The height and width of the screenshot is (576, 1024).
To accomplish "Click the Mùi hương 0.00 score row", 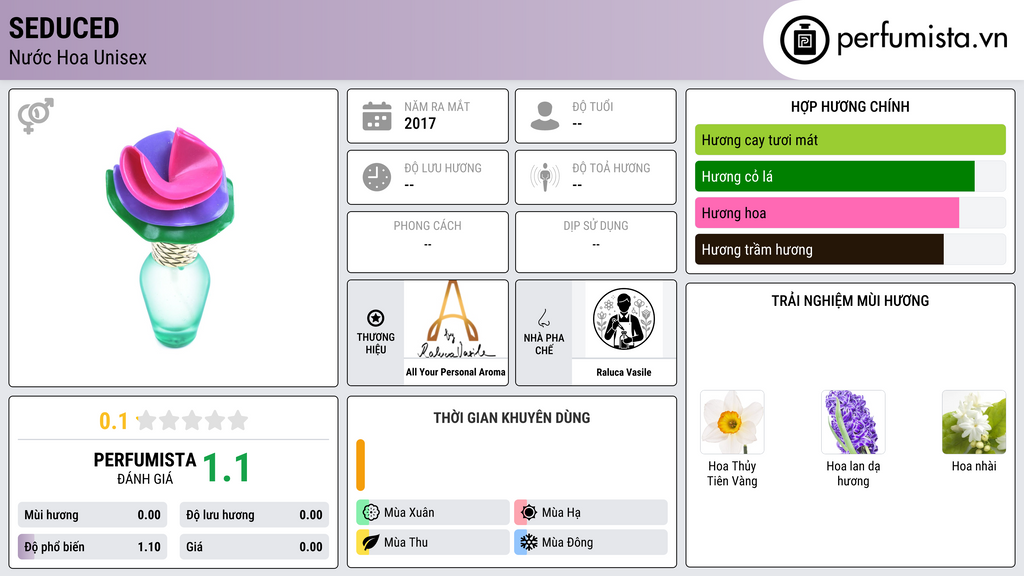I will pyautogui.click(x=92, y=515).
